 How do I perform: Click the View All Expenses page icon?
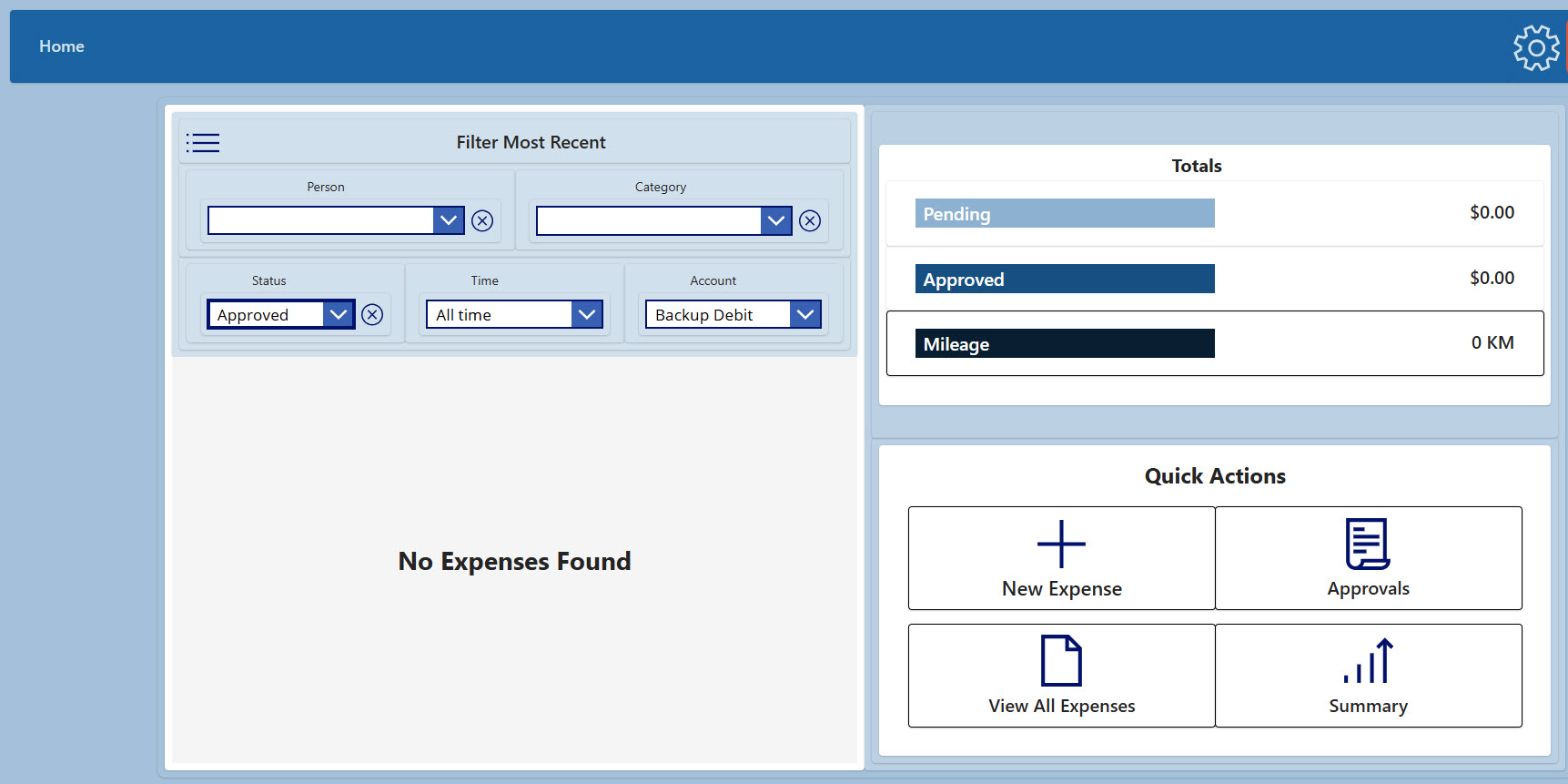pyautogui.click(x=1061, y=660)
